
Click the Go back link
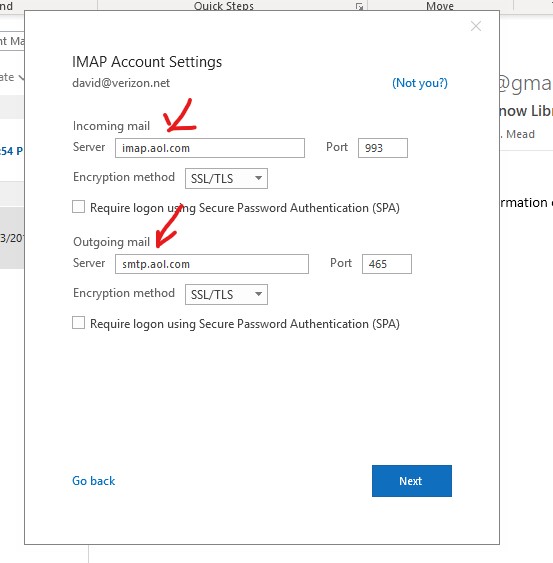coord(93,481)
